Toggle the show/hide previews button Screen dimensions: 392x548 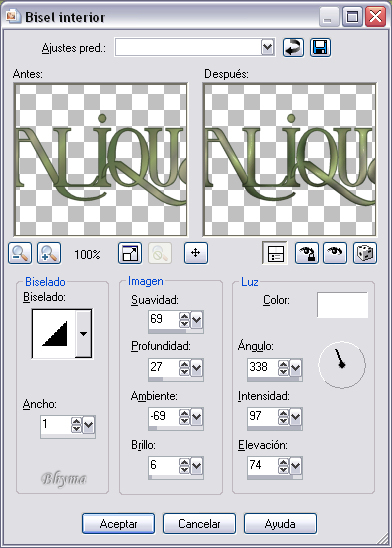click(x=275, y=253)
